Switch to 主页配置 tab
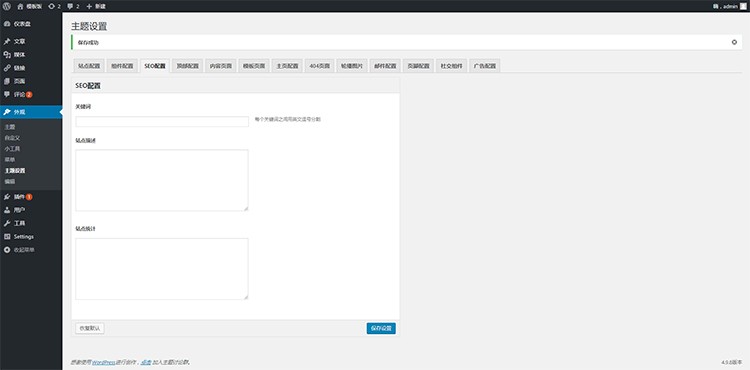This screenshot has height=370, width=750. point(287,66)
